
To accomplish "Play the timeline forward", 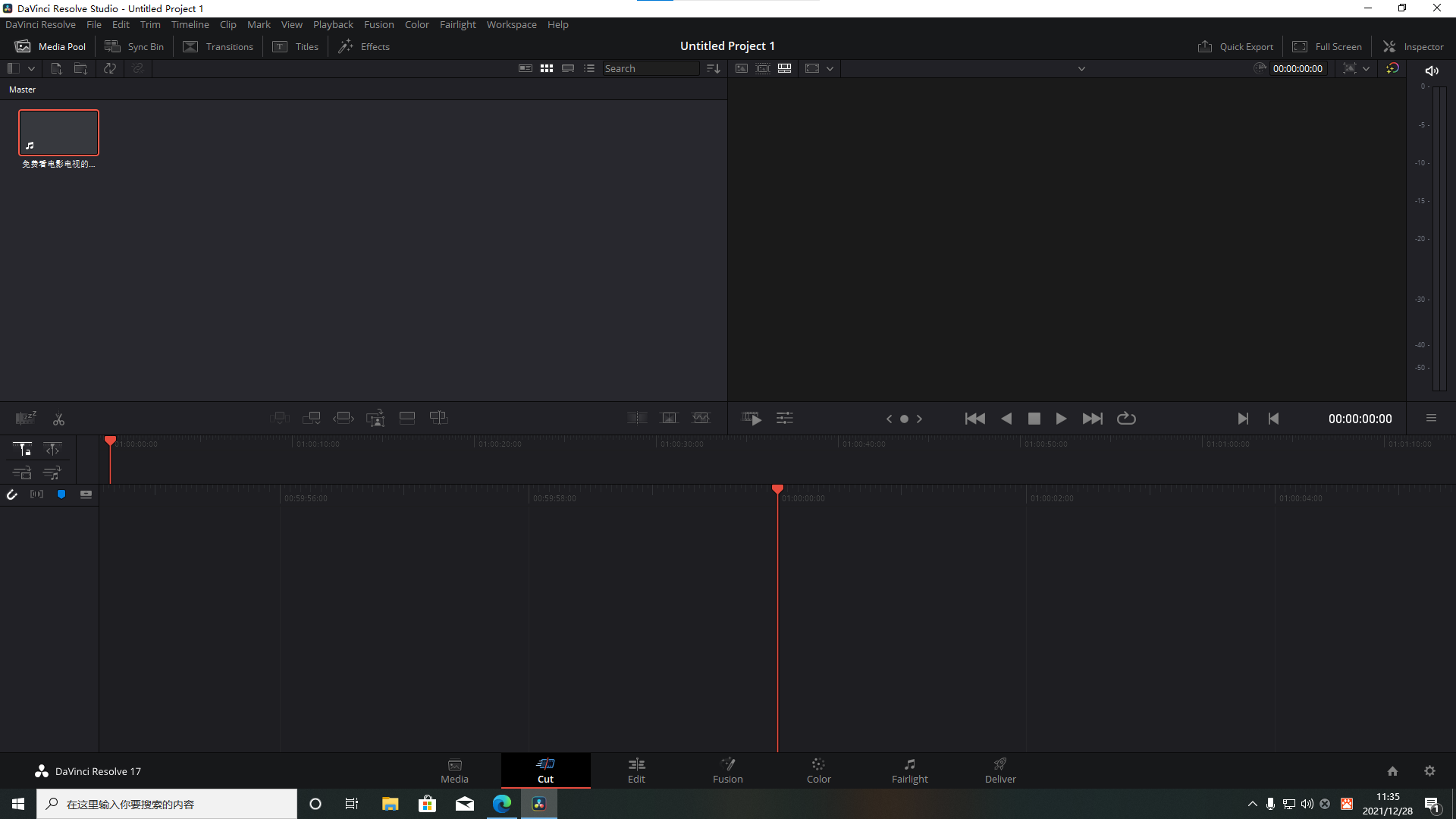I will click(1061, 419).
